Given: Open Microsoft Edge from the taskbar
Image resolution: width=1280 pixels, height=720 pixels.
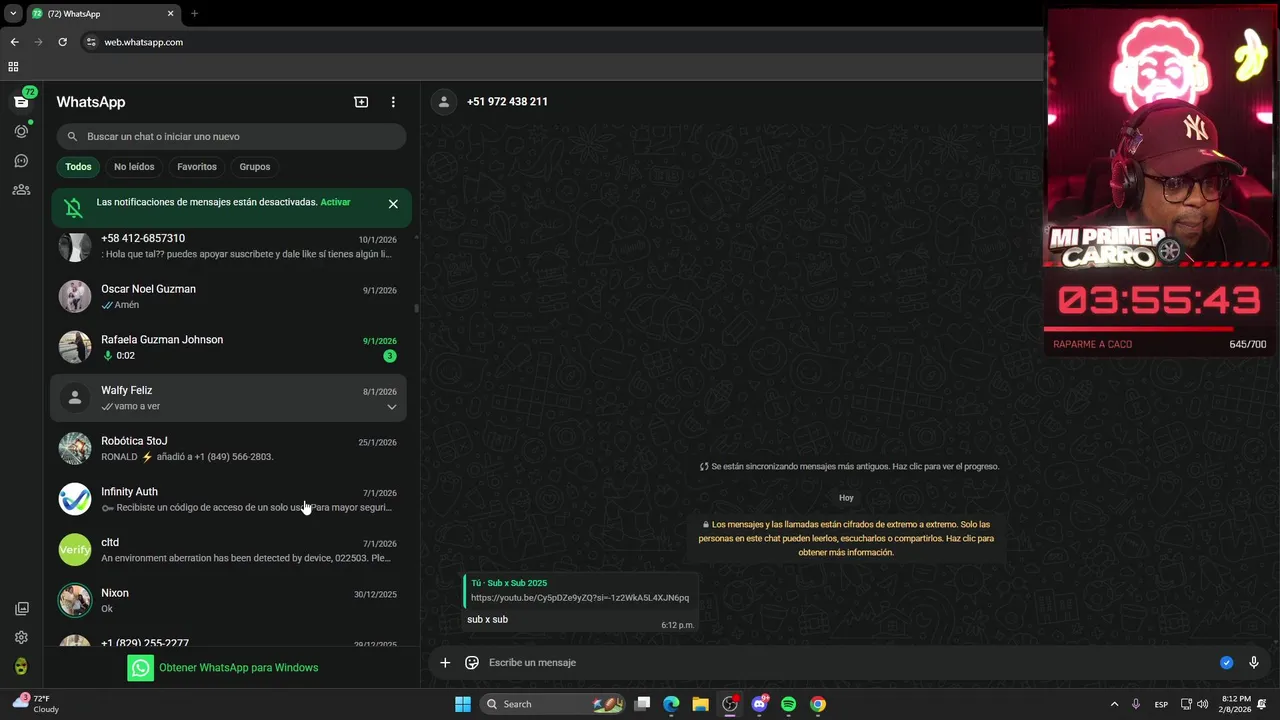Looking at the screenshot, I should point(671,704).
